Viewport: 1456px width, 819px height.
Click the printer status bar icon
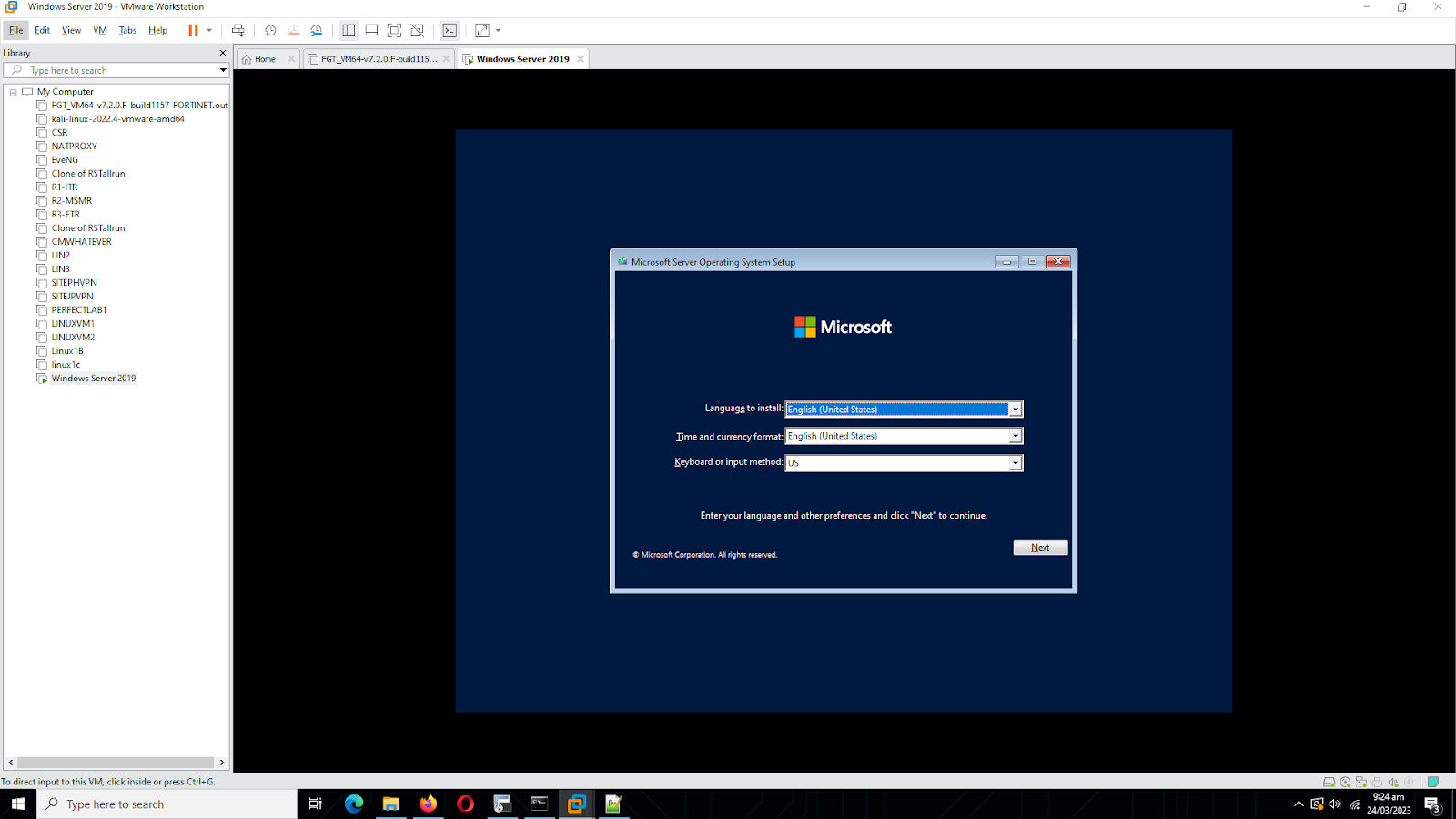point(1377,782)
